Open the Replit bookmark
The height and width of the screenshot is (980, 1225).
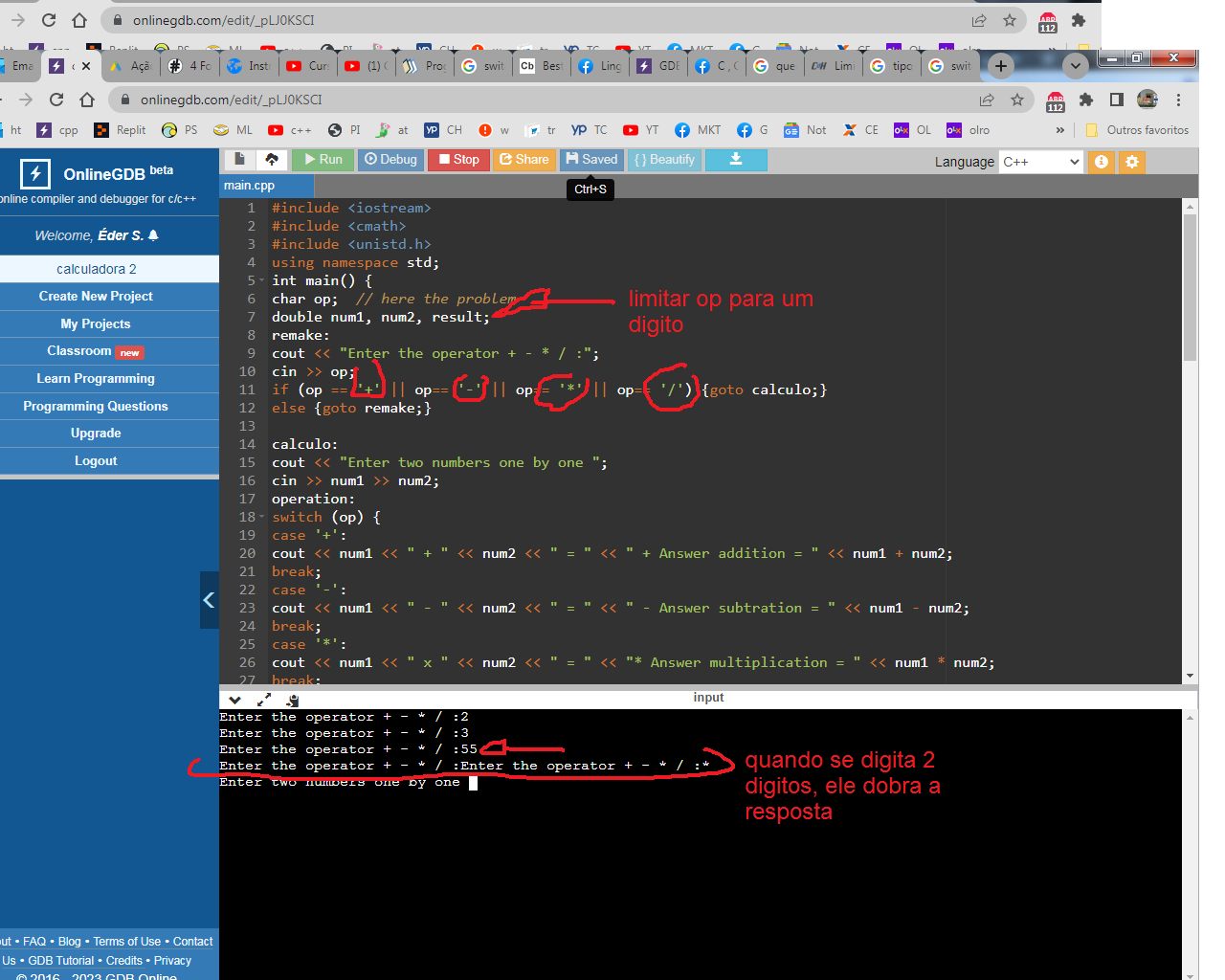tap(121, 130)
